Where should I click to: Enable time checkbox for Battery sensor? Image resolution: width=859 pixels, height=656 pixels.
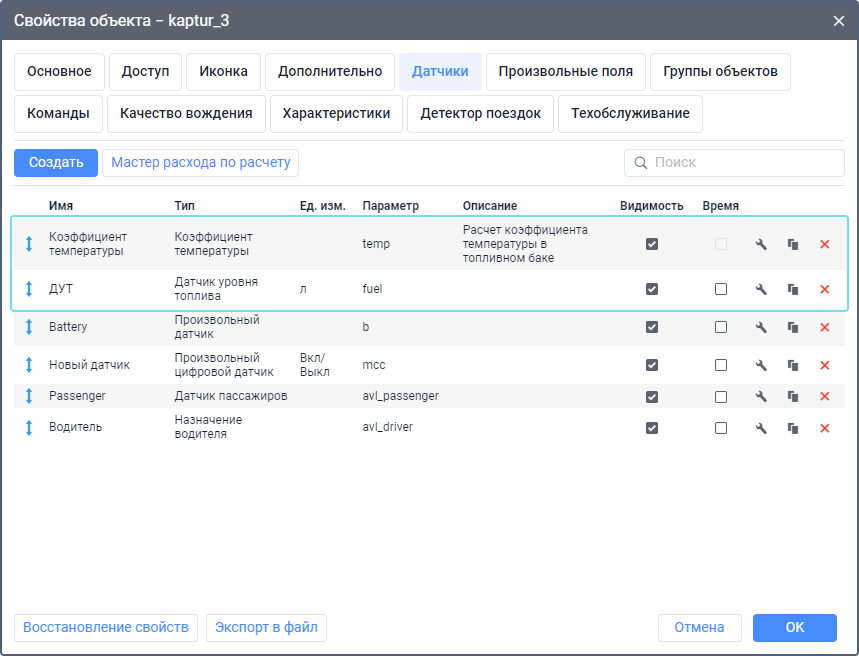tap(721, 327)
